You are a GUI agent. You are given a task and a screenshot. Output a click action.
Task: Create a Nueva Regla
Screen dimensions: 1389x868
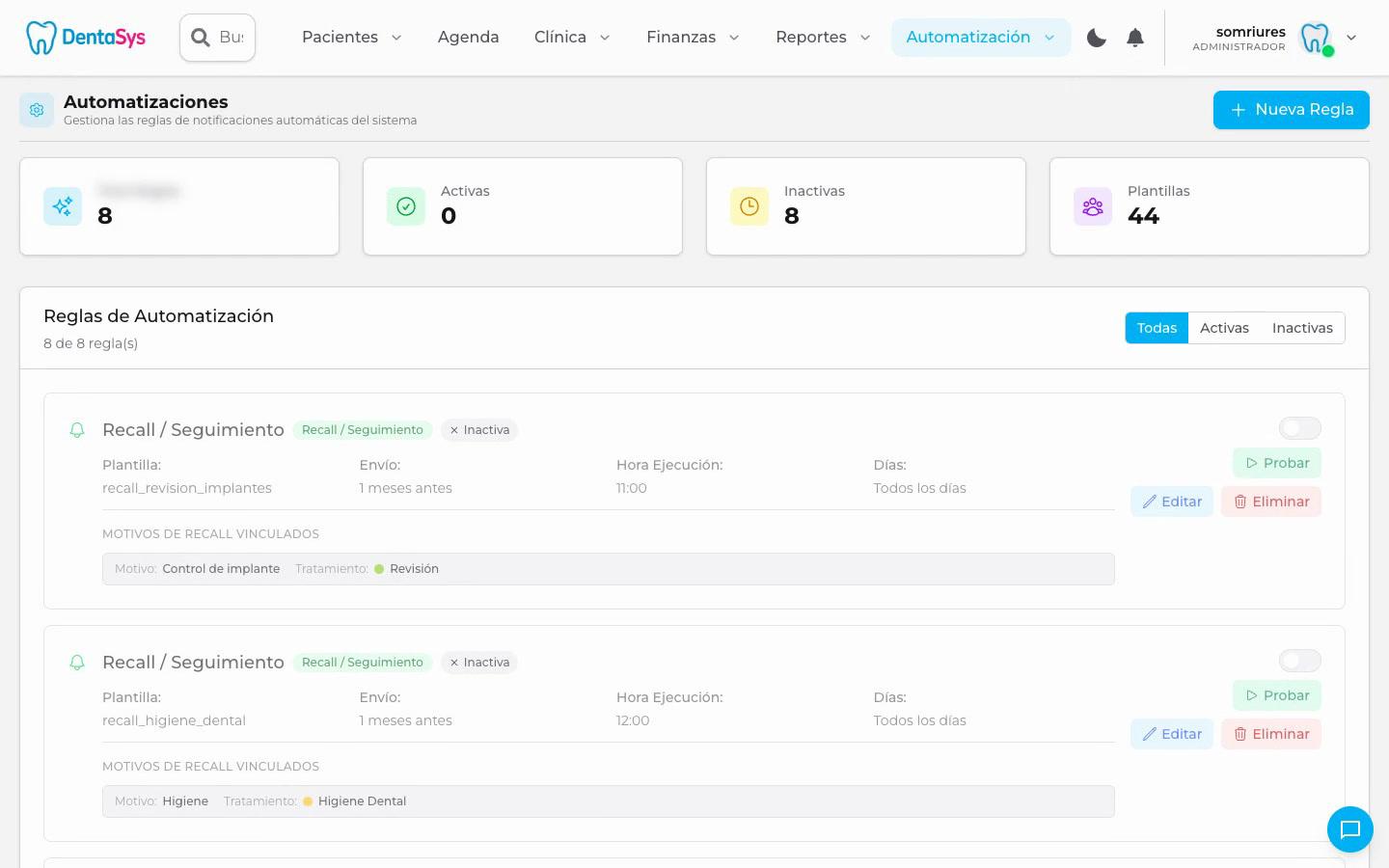(x=1292, y=110)
